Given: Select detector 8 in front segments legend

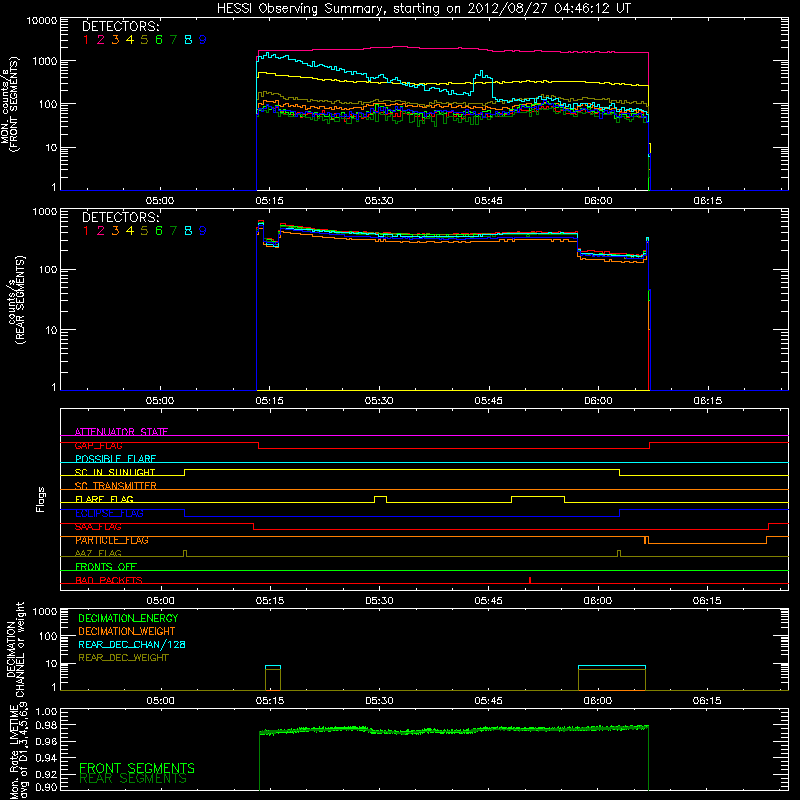Looking at the screenshot, I should click(188, 40).
